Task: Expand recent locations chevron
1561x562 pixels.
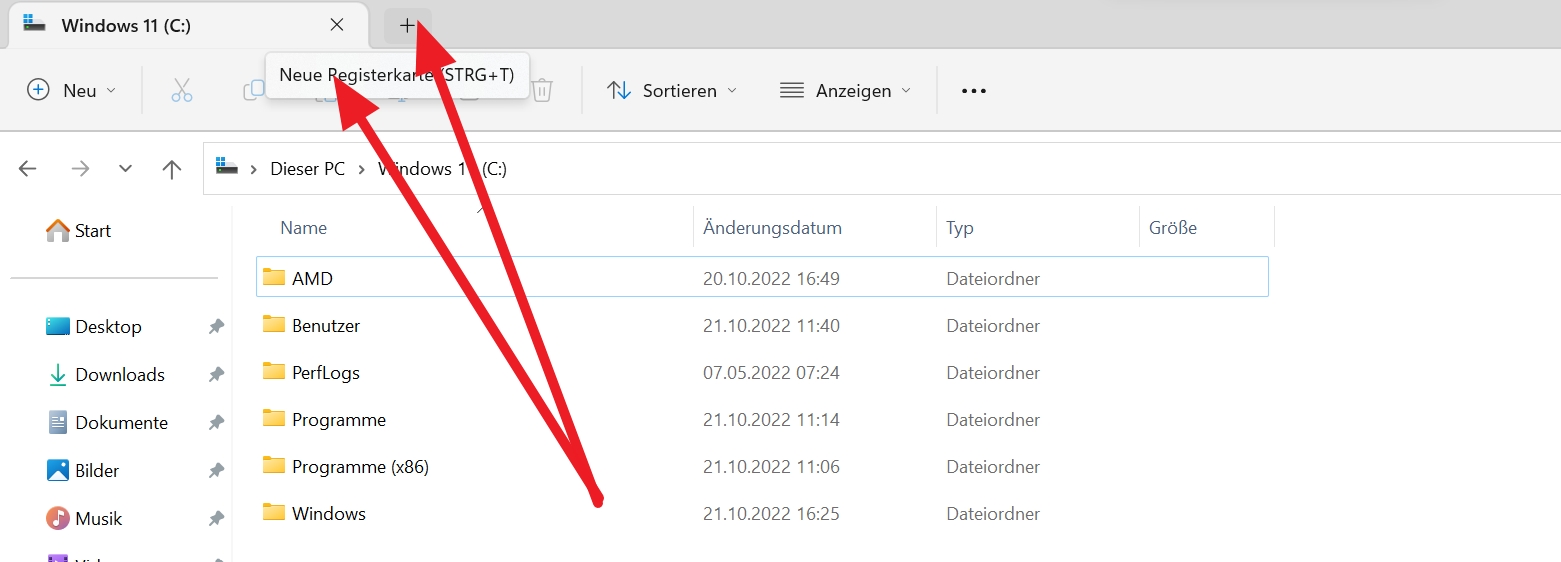Action: click(x=125, y=169)
